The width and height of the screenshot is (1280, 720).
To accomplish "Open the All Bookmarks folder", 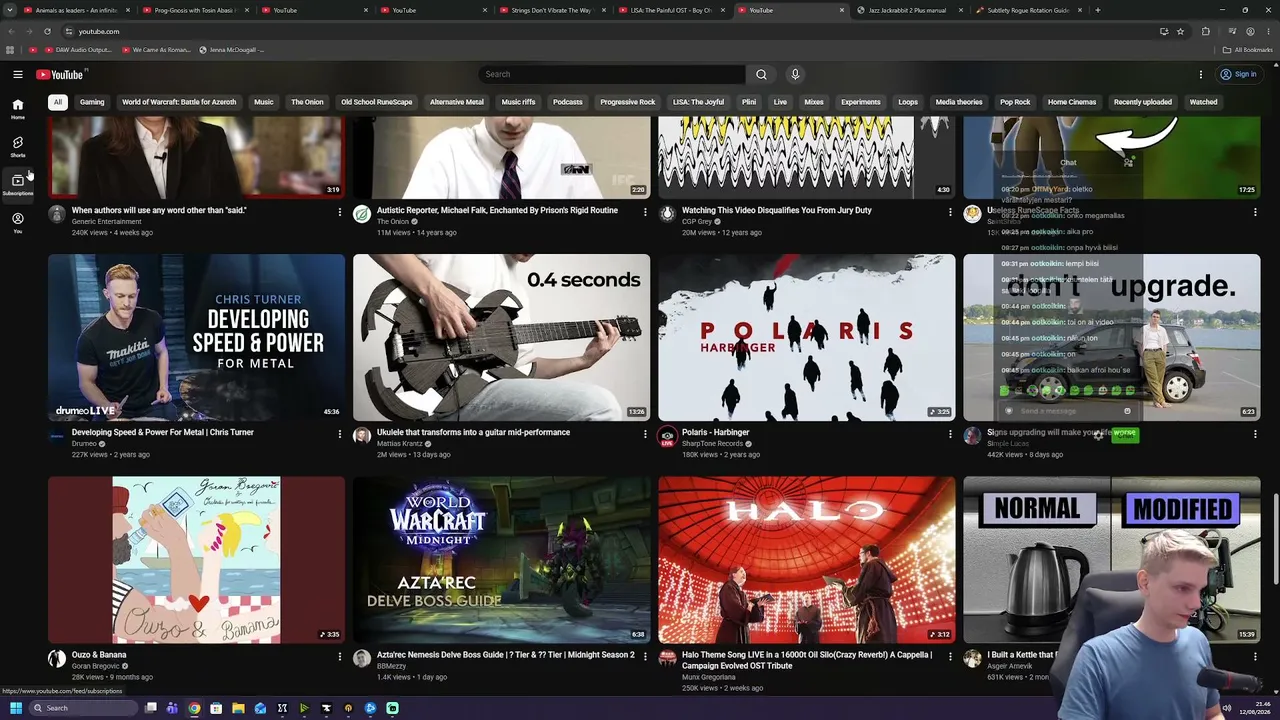I will [x=1247, y=50].
